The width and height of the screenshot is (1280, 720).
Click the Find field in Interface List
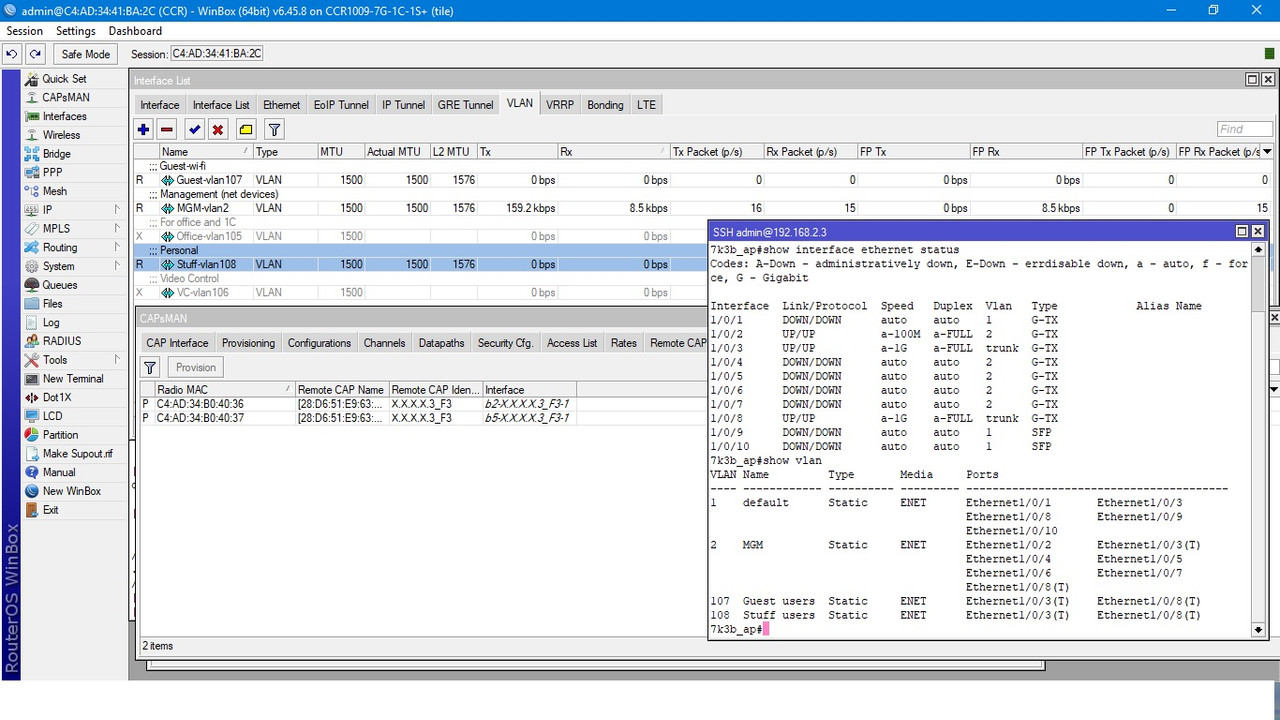[x=1244, y=129]
